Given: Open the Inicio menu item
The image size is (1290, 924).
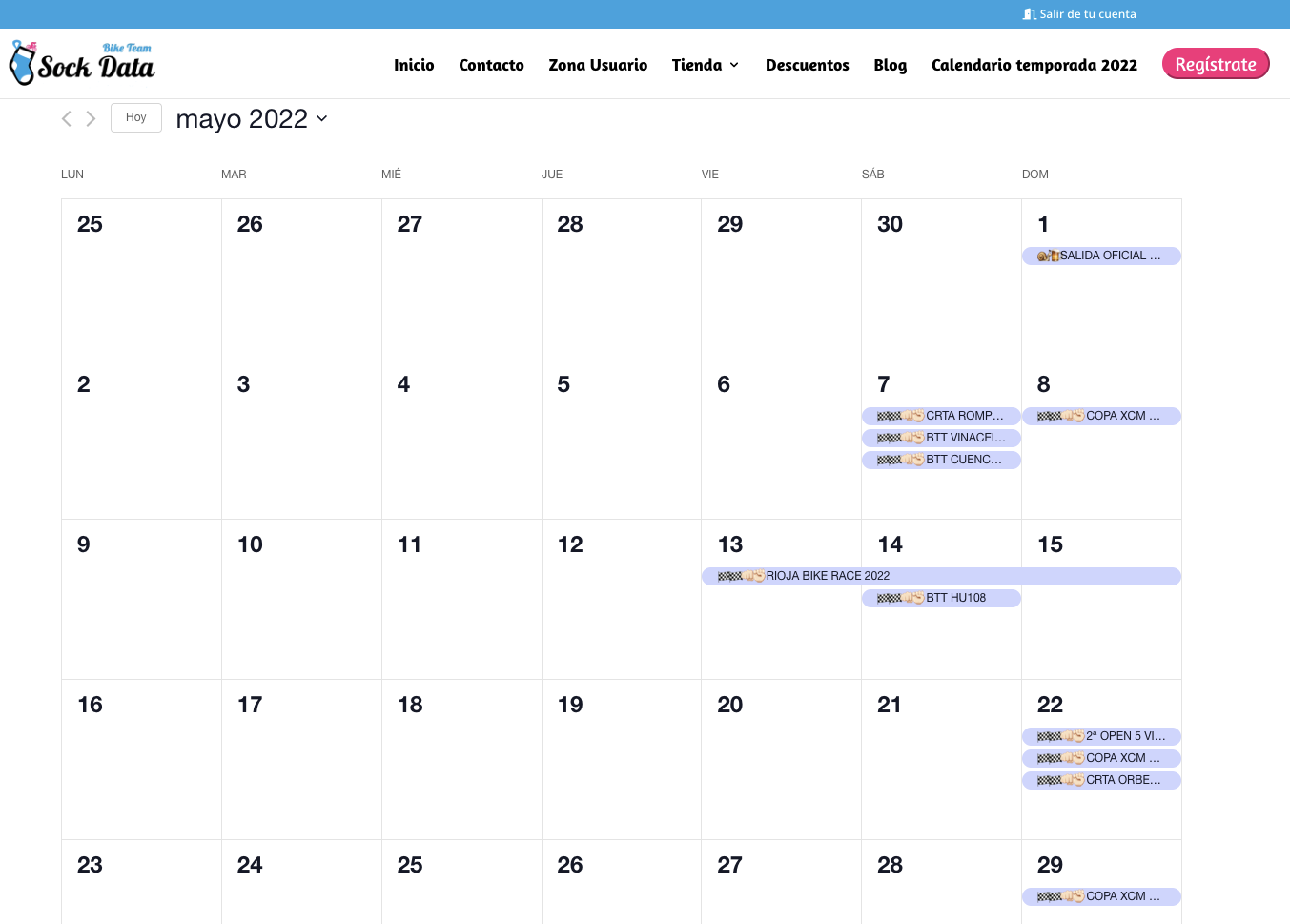Looking at the screenshot, I should point(414,65).
